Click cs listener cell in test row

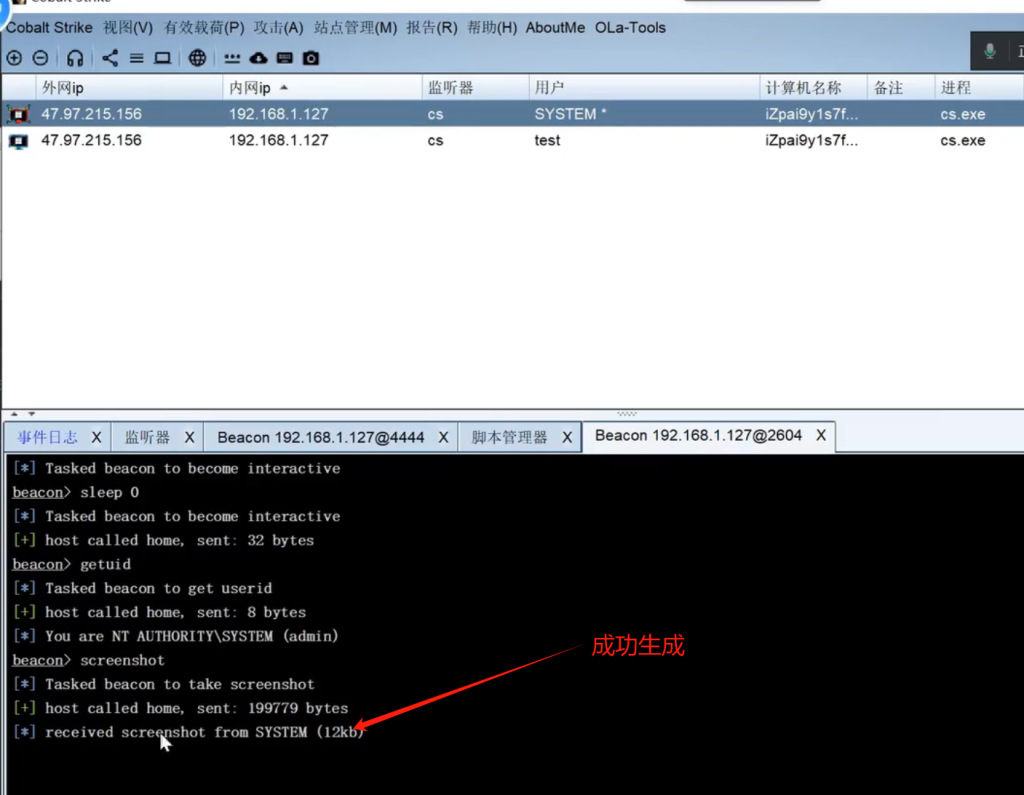tap(436, 140)
